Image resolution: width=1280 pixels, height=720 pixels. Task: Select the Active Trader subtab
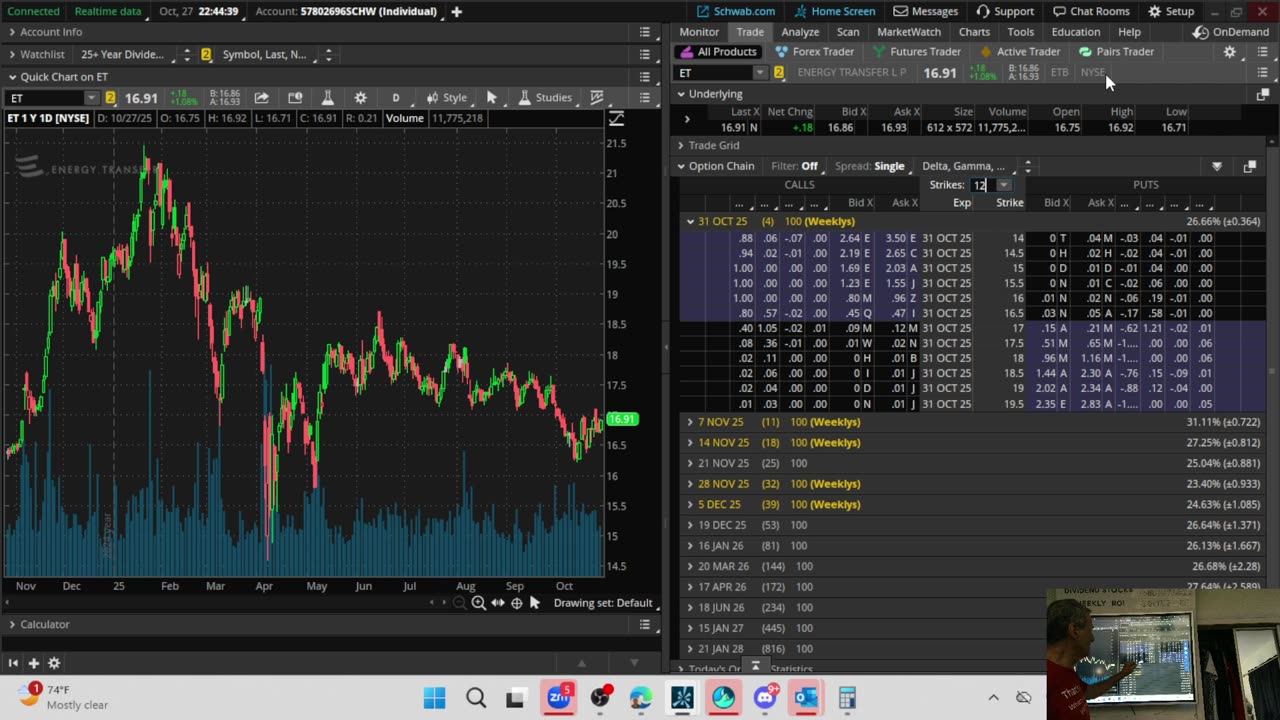coord(1020,52)
